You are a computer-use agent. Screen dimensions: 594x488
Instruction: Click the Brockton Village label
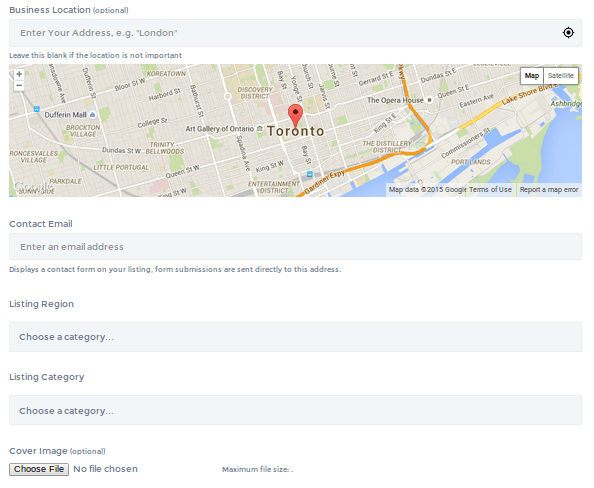[83, 131]
